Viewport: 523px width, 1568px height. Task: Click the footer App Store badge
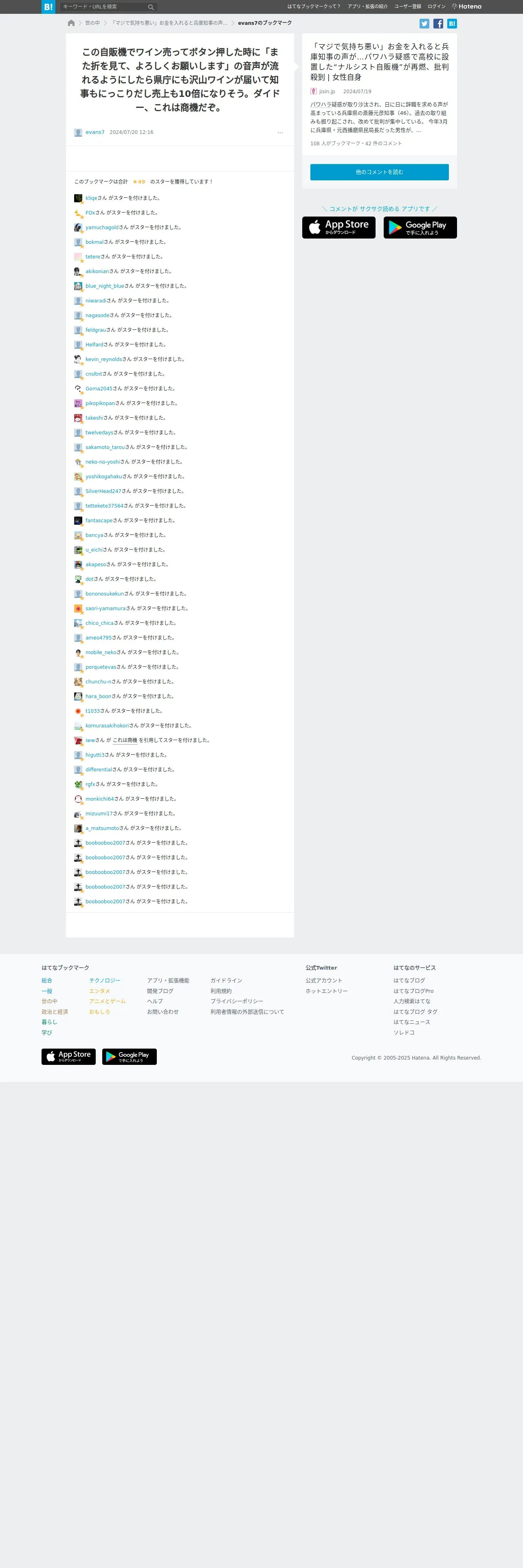[68, 1056]
